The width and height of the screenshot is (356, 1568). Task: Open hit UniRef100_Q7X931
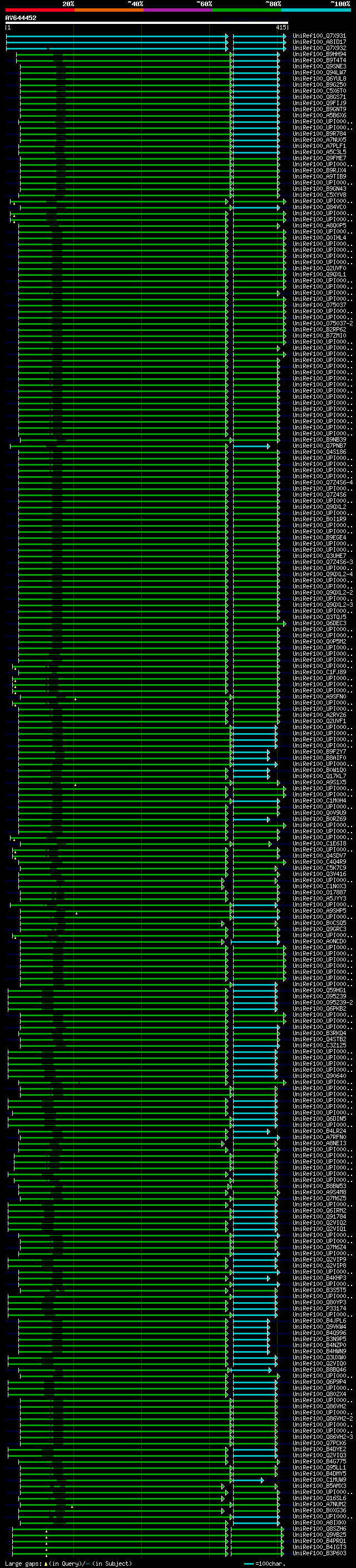click(319, 36)
